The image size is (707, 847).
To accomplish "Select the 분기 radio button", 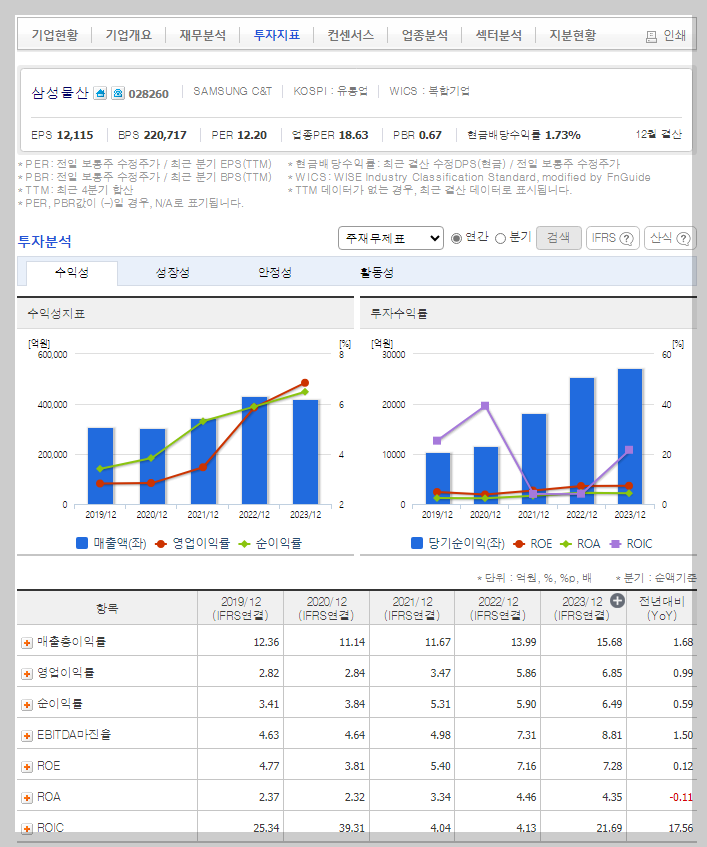I will (x=500, y=238).
